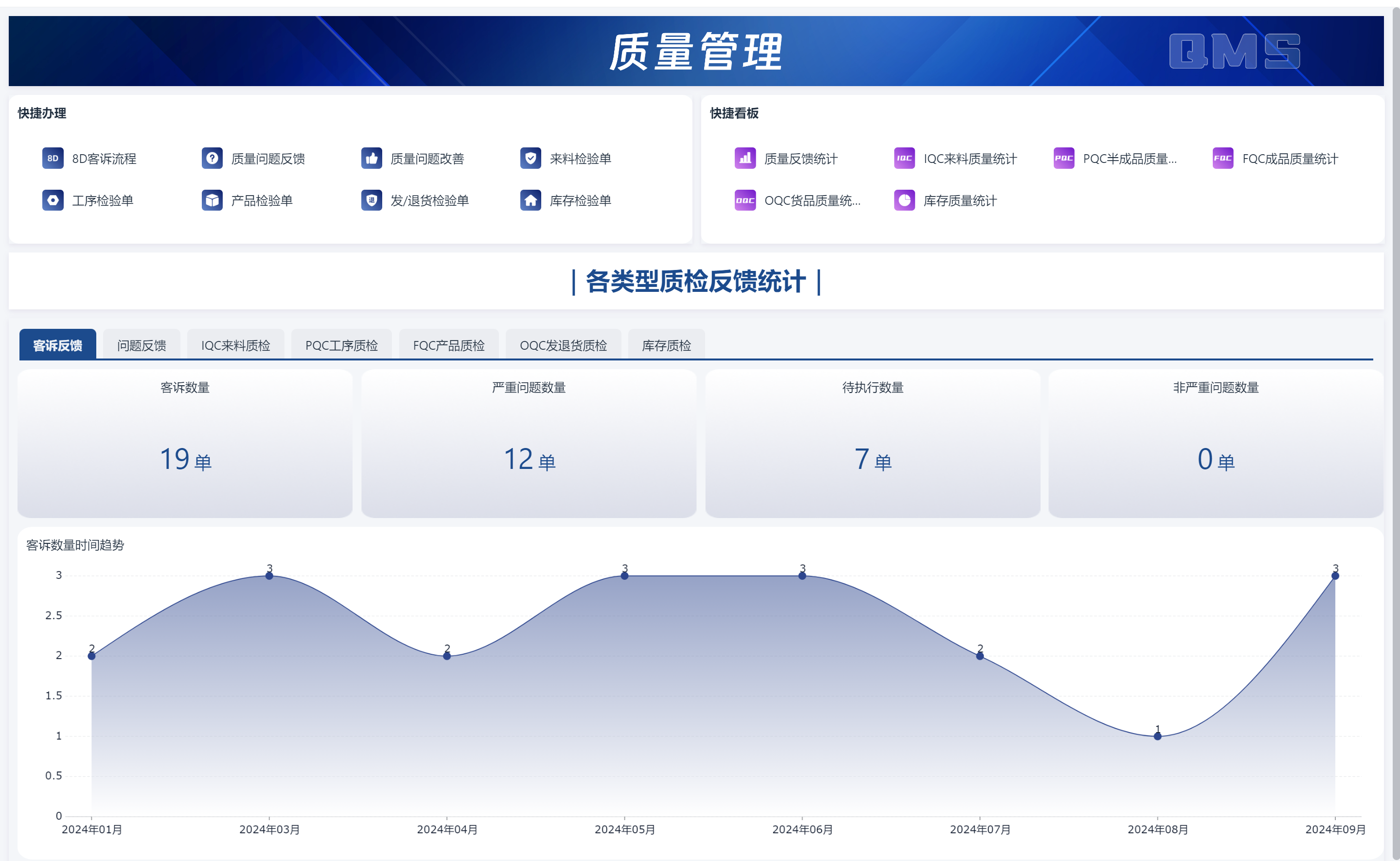Click the 2024年01月 data point

[91, 656]
